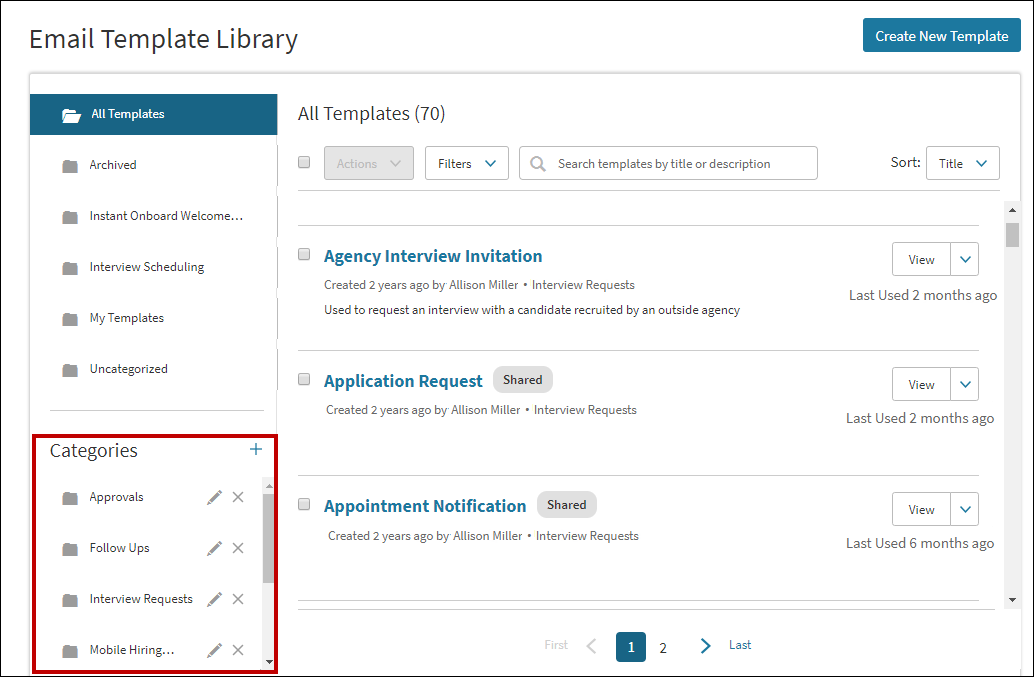
Task: Open the Appointment Notification template link
Action: coord(425,506)
